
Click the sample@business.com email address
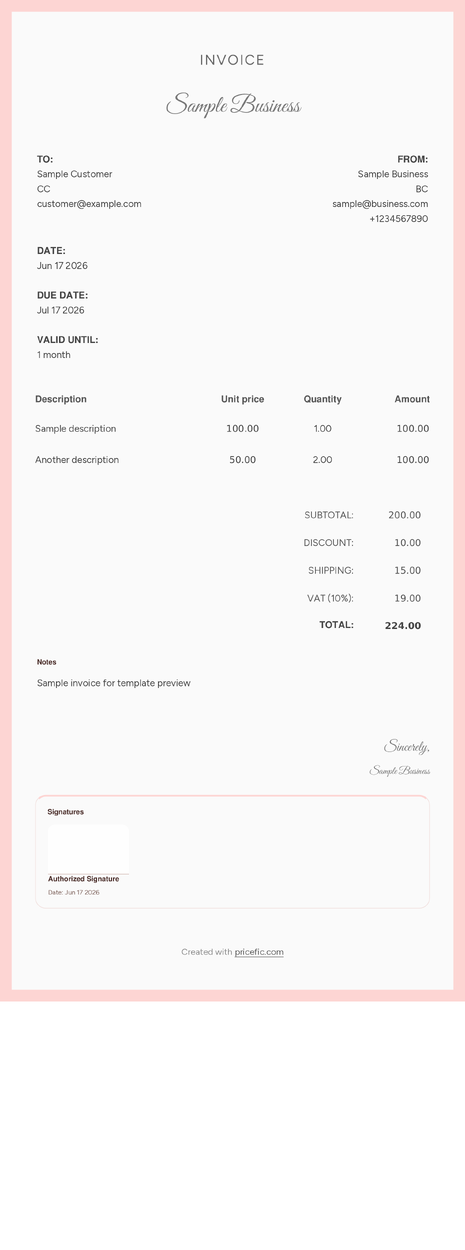(x=380, y=204)
